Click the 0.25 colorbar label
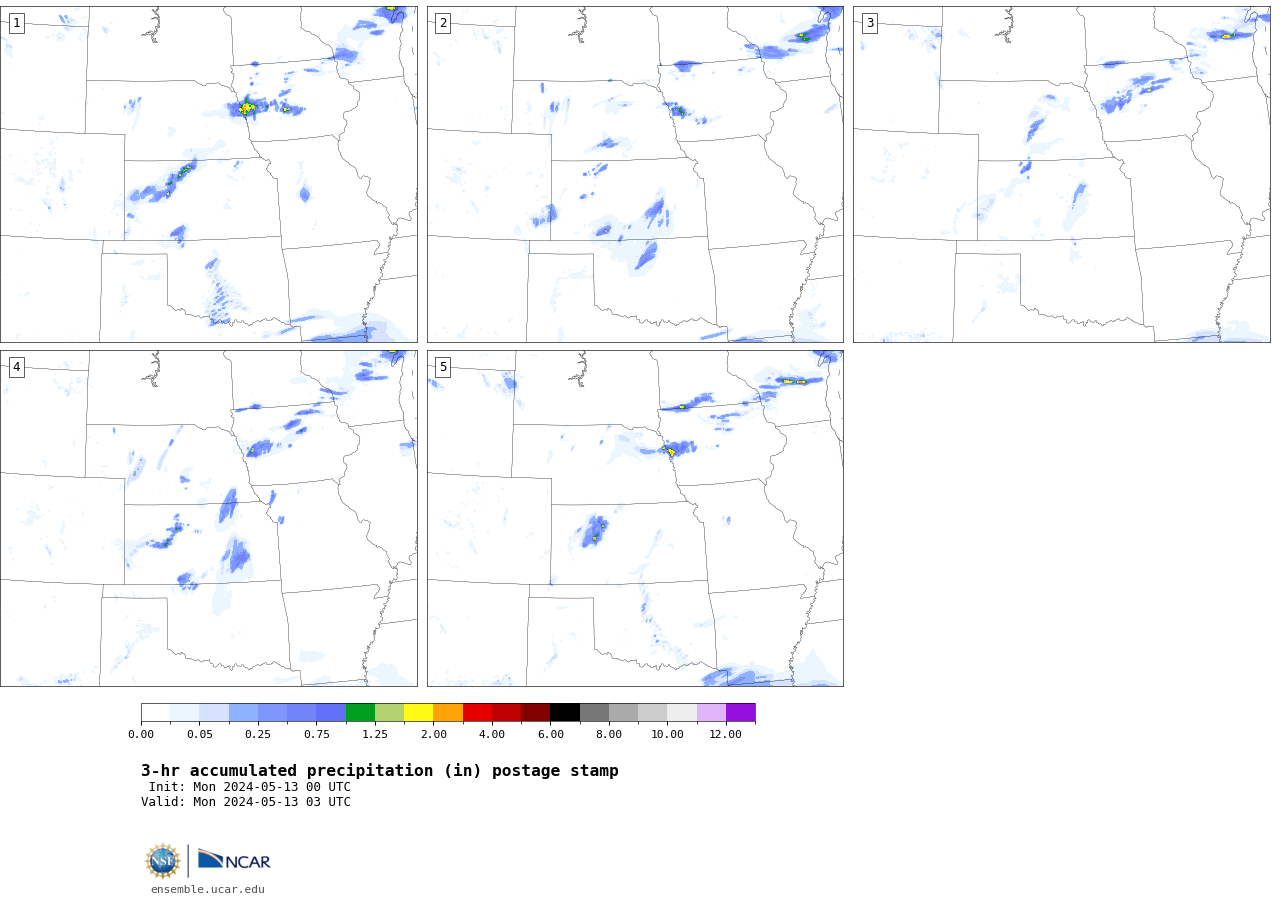The image size is (1280, 901). point(258,734)
